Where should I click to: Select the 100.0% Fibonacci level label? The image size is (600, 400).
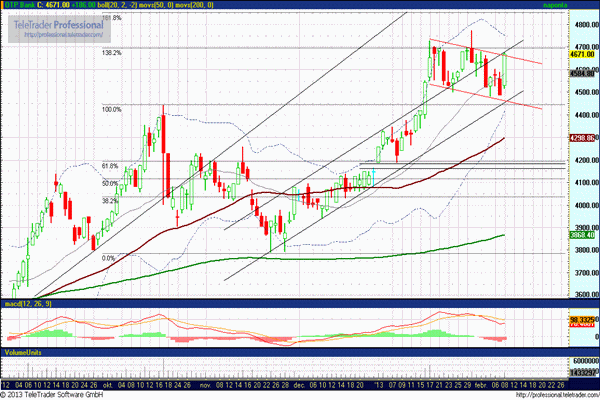pyautogui.click(x=111, y=109)
